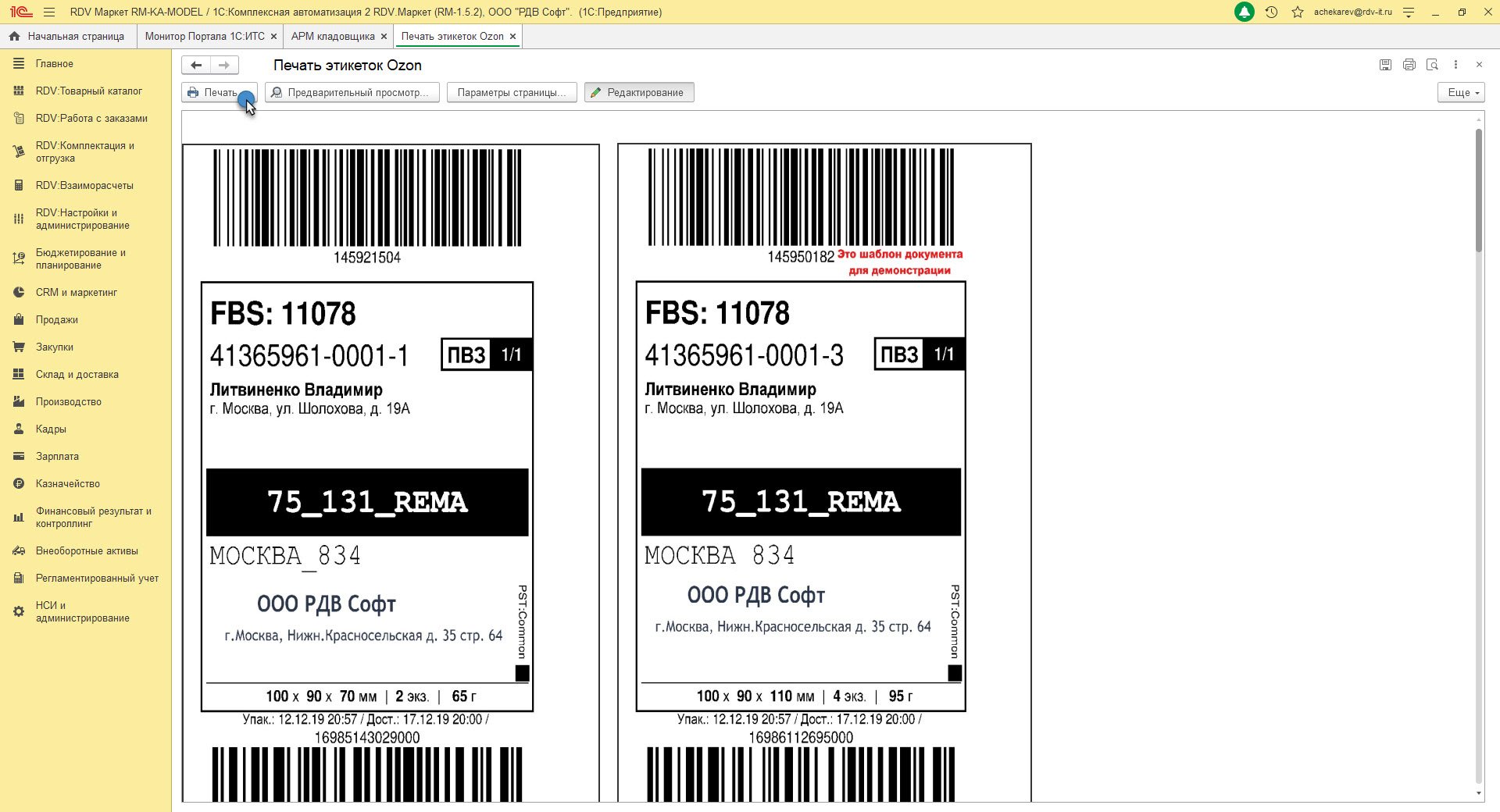Click the document preview icon at top right
The image size is (1500, 812).
point(1432,65)
